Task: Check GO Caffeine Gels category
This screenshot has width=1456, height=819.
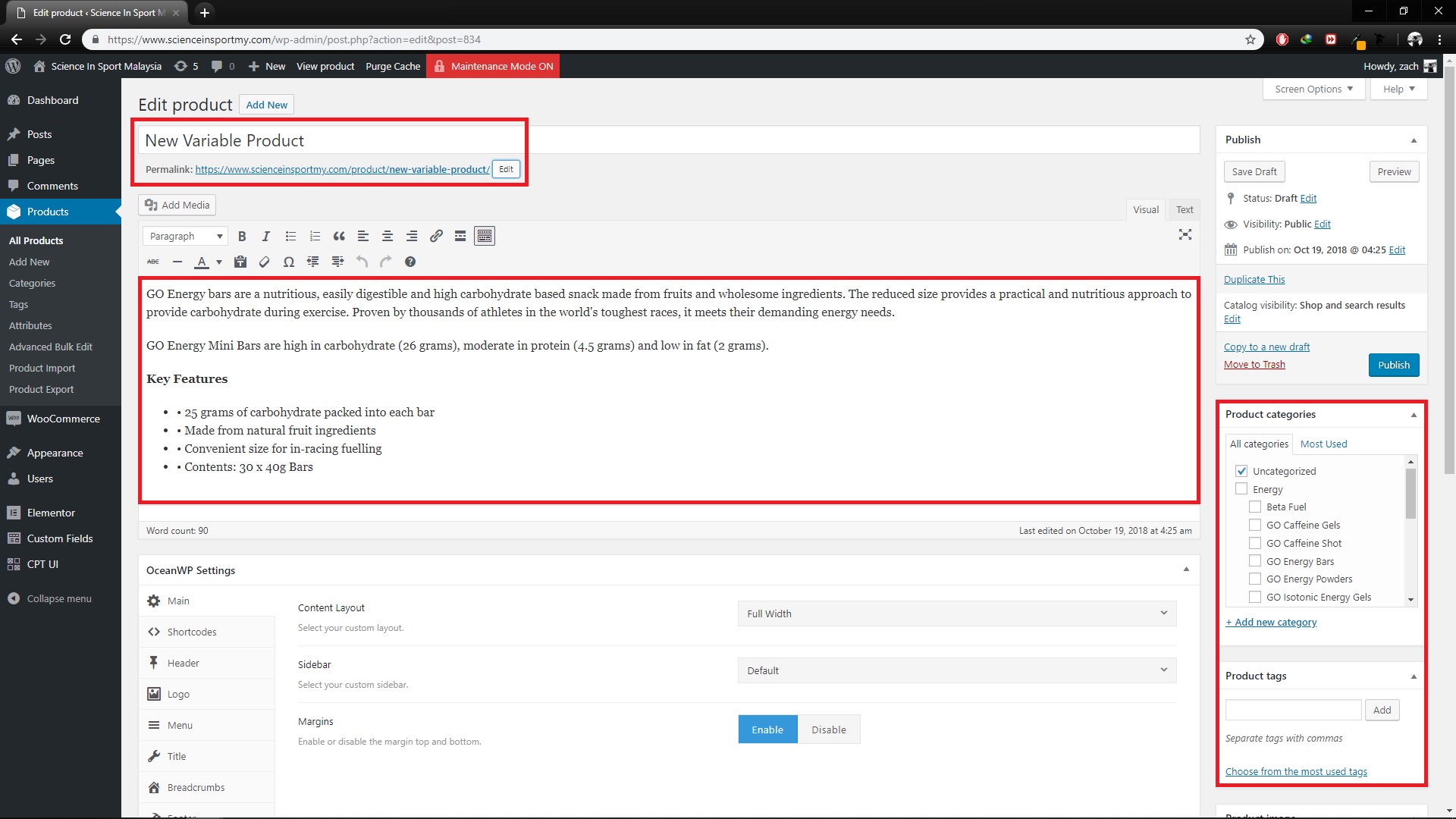Action: tap(1255, 525)
